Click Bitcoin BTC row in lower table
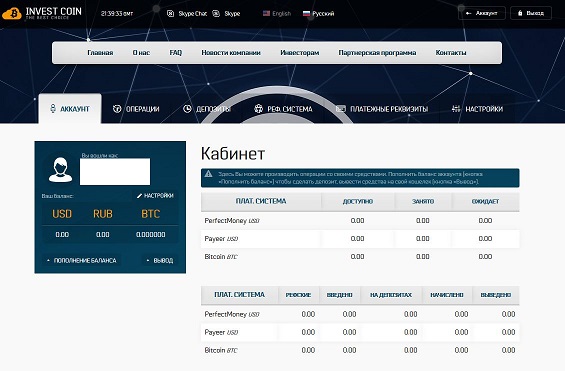565x371 pixels. pos(360,350)
